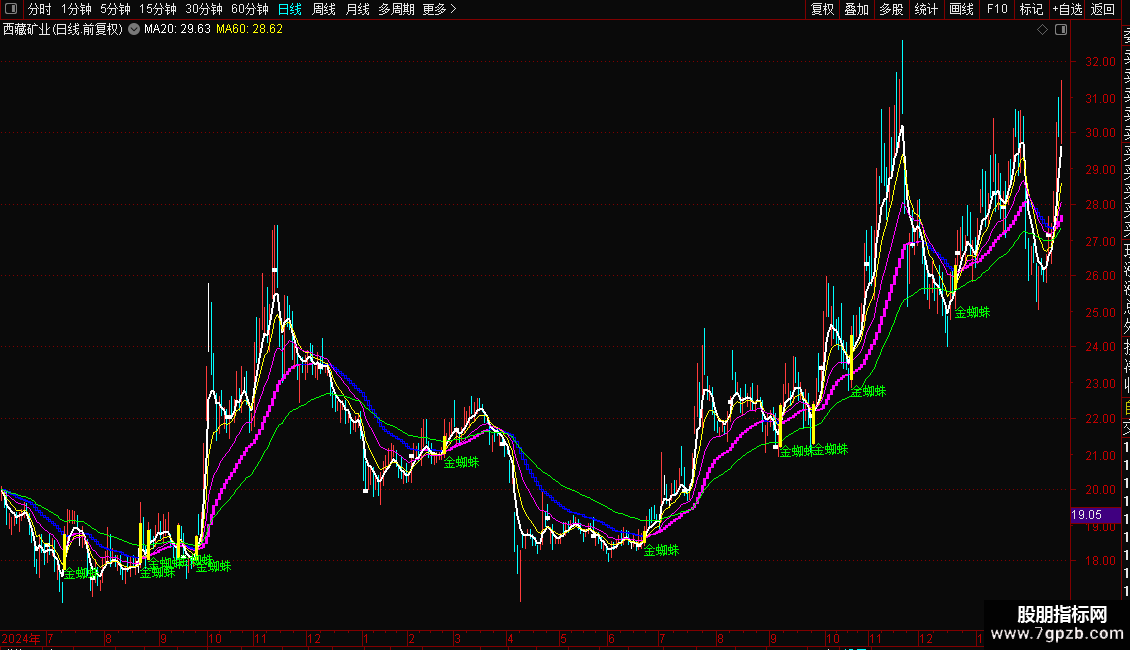Screen dimensions: 1130x650
Task: Open 多股 multi-stock view
Action: pyautogui.click(x=891, y=9)
